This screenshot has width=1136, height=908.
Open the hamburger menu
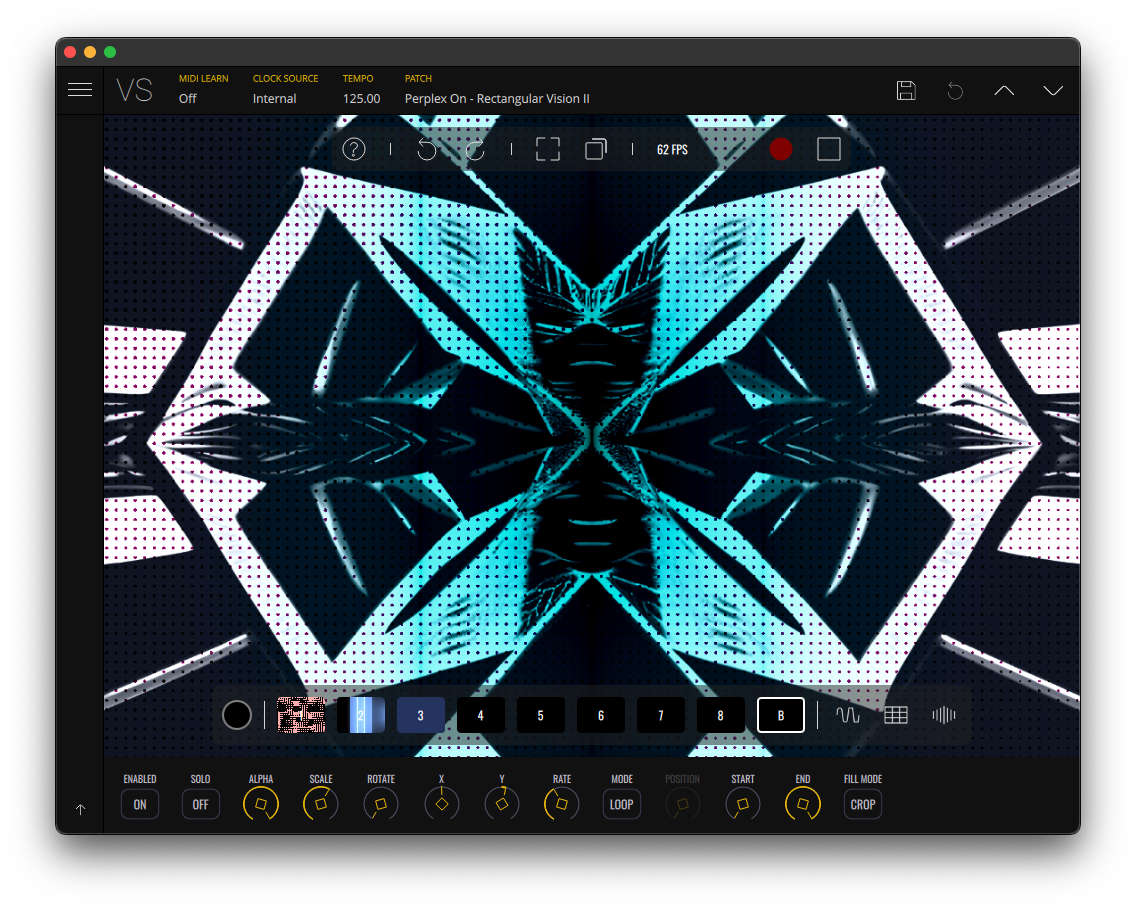pyautogui.click(x=80, y=90)
